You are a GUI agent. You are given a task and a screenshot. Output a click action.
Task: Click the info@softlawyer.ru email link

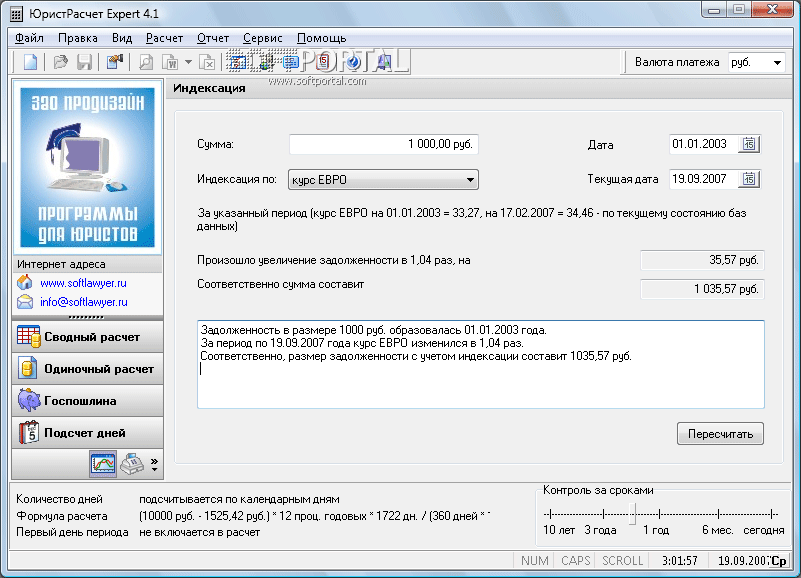[84, 302]
